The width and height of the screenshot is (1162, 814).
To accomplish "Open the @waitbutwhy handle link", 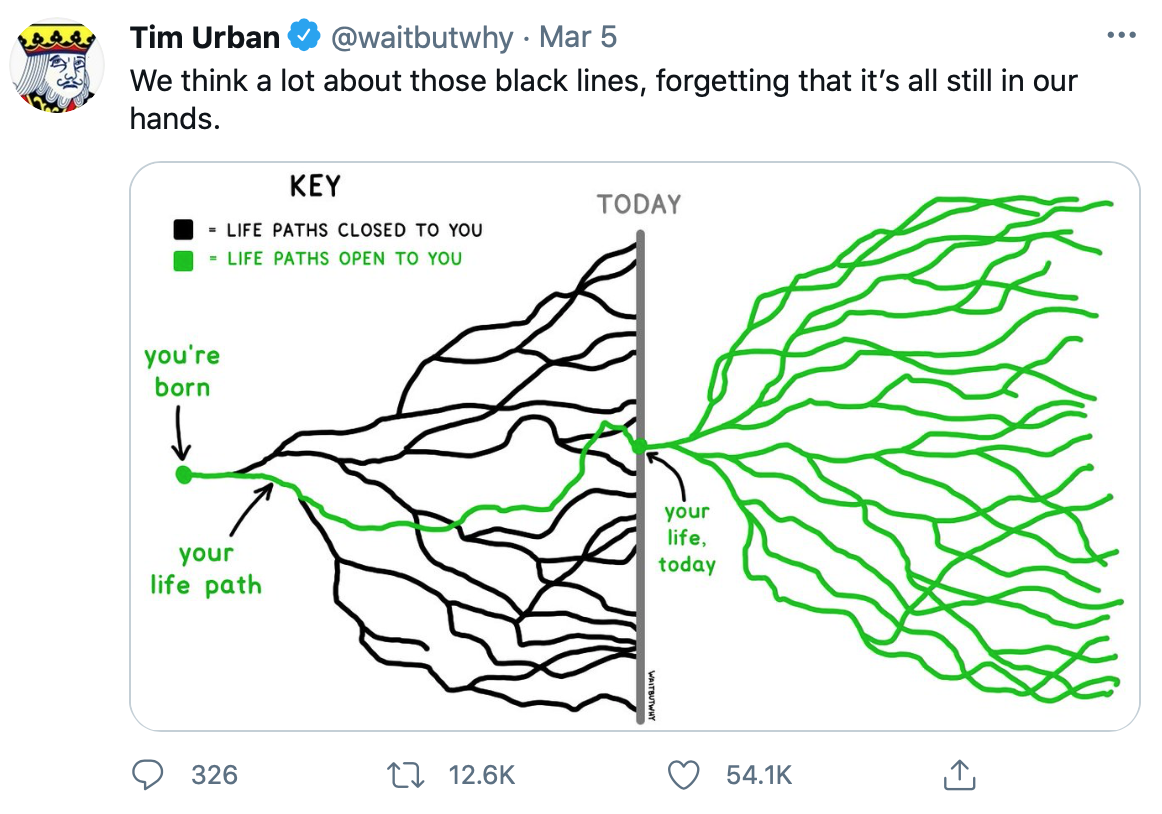I will pyautogui.click(x=420, y=38).
